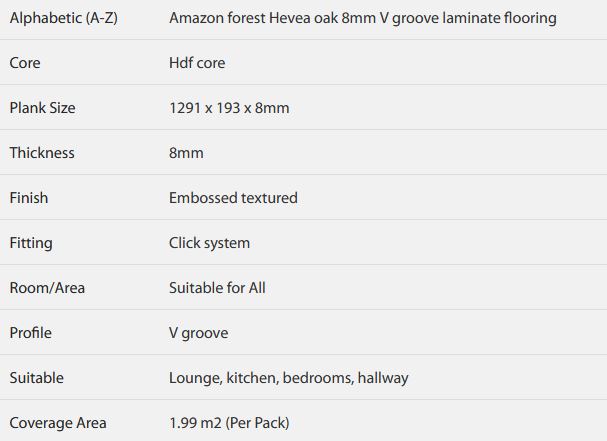Select the Lounge, kitchen, bedrooms, hallway text

(x=289, y=378)
